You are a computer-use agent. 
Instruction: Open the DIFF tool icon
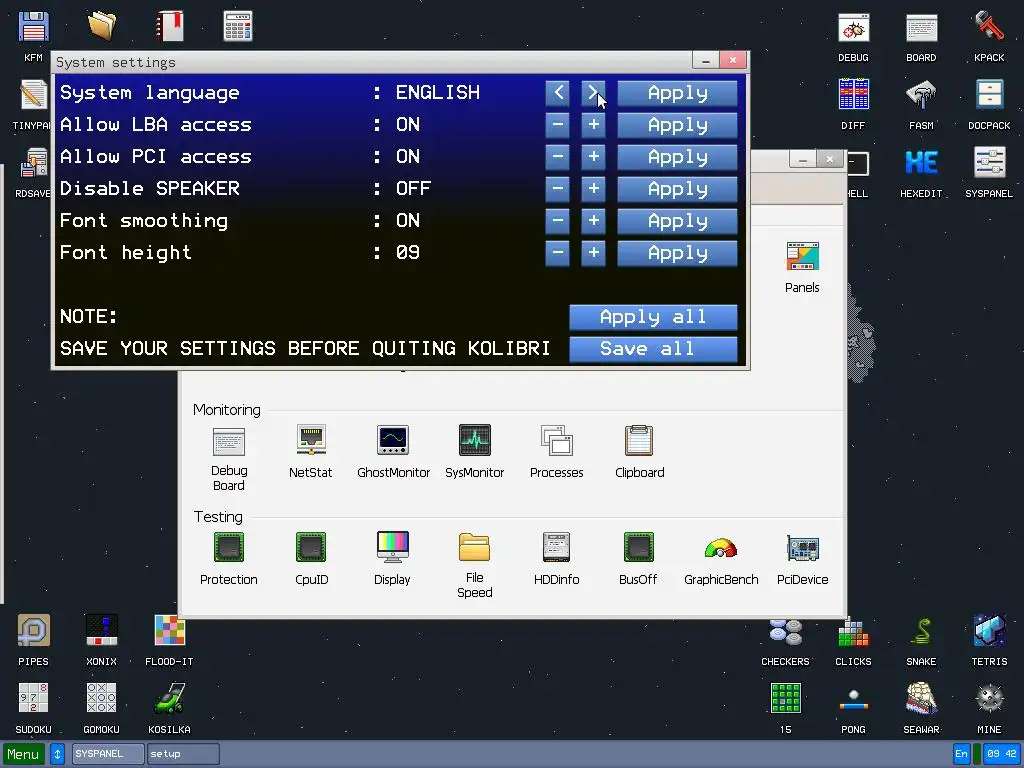pos(853,95)
